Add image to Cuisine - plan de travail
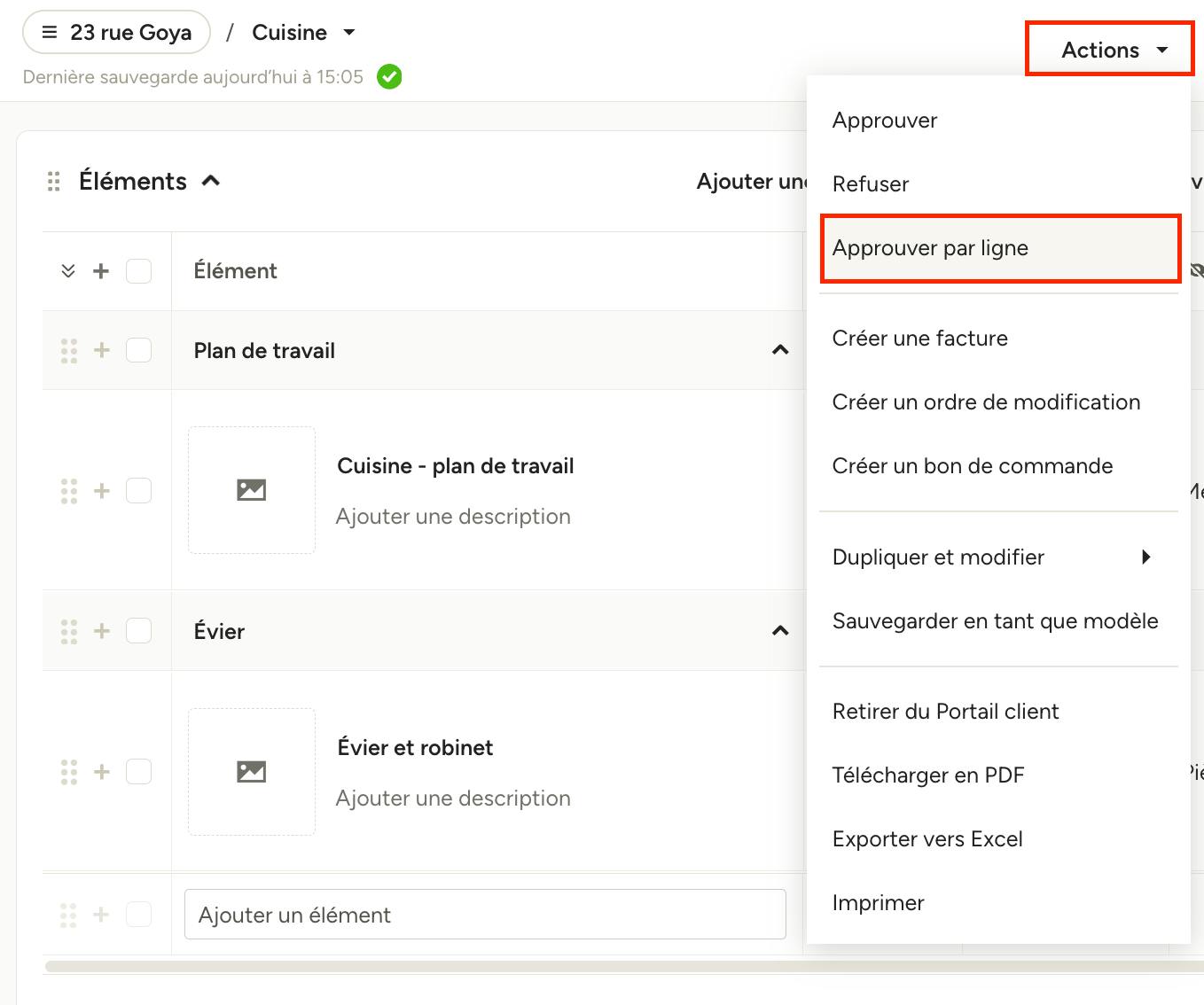Image resolution: width=1204 pixels, height=1005 pixels. pos(252,490)
